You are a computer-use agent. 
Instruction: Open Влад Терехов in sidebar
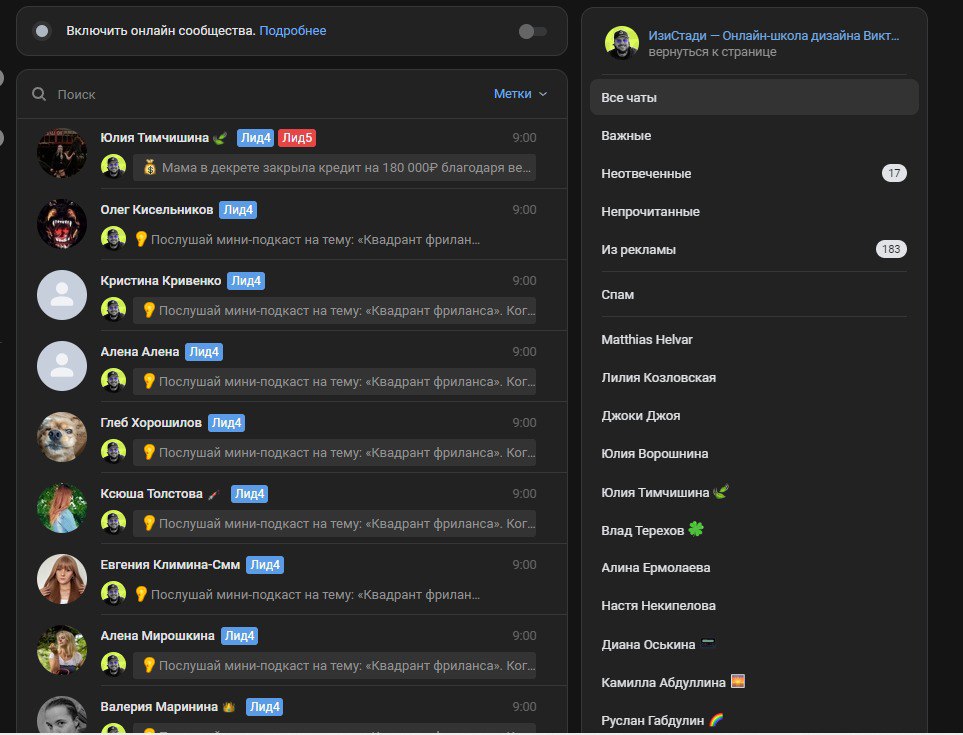[754, 531]
